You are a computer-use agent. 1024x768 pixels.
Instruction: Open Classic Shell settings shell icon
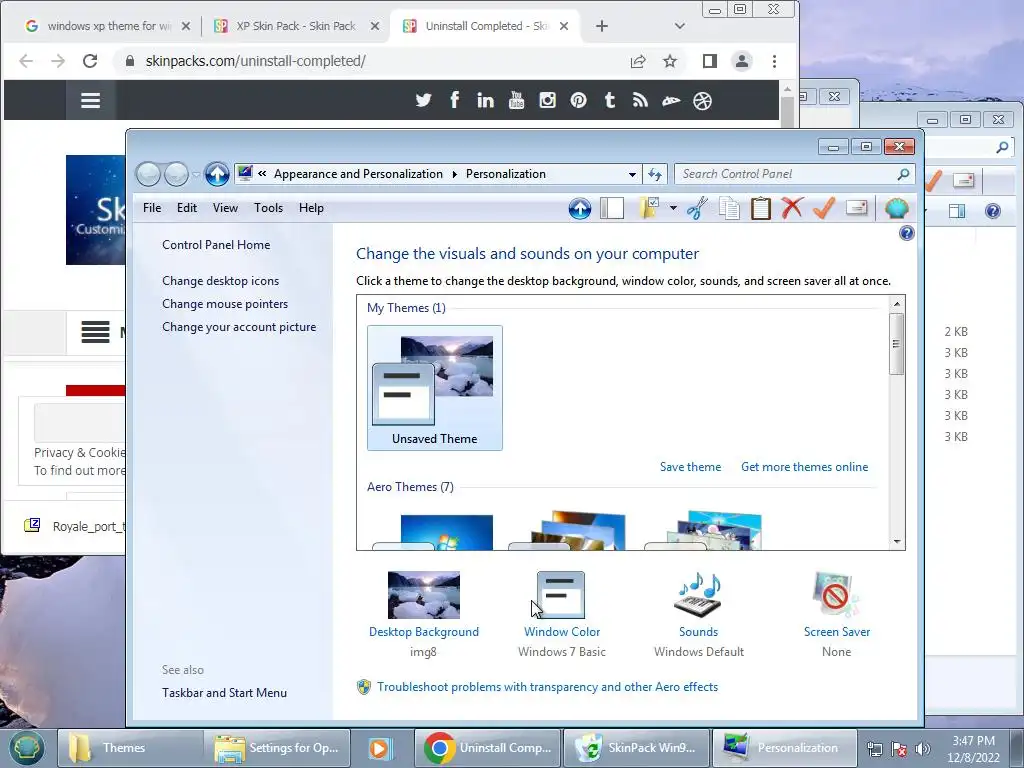[897, 208]
